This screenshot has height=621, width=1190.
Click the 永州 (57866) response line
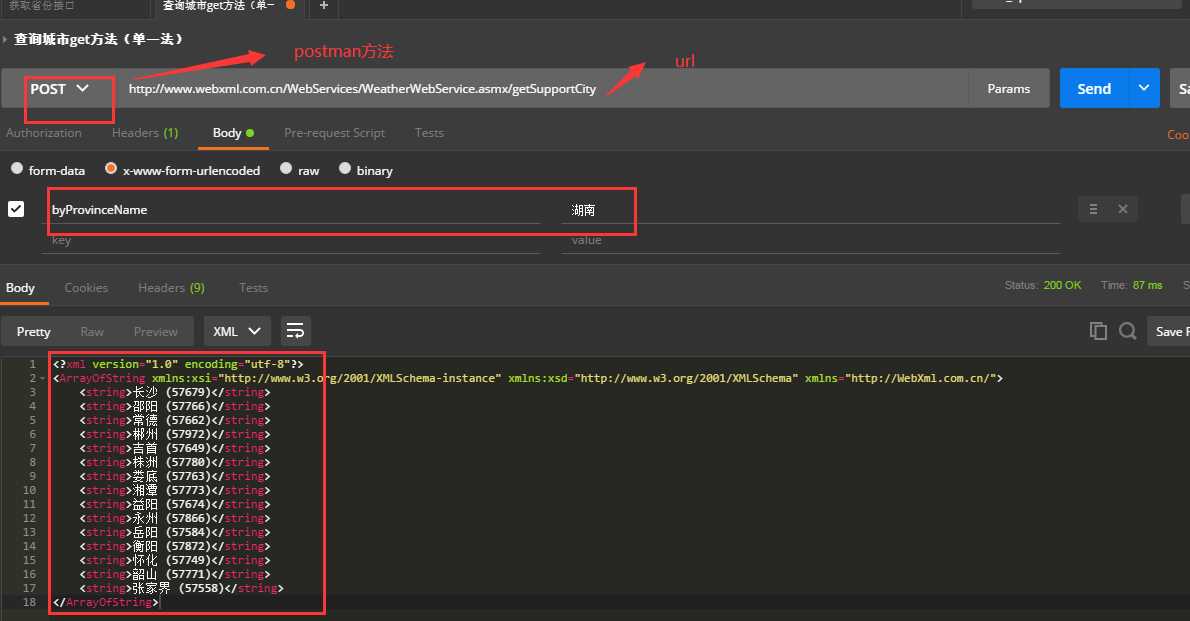pos(175,518)
